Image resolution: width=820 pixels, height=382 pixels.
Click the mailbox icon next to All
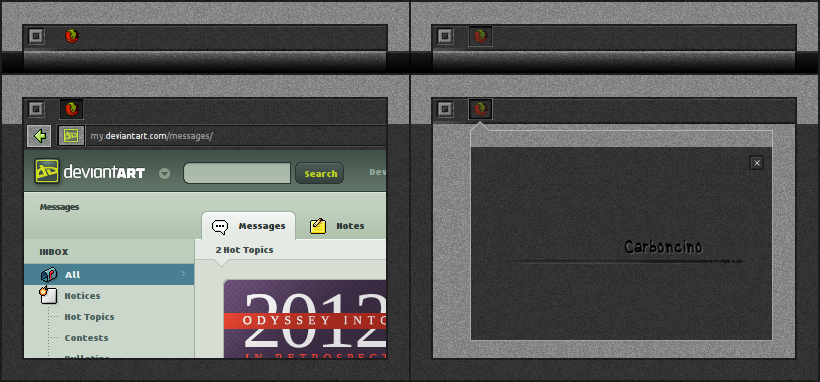click(49, 274)
